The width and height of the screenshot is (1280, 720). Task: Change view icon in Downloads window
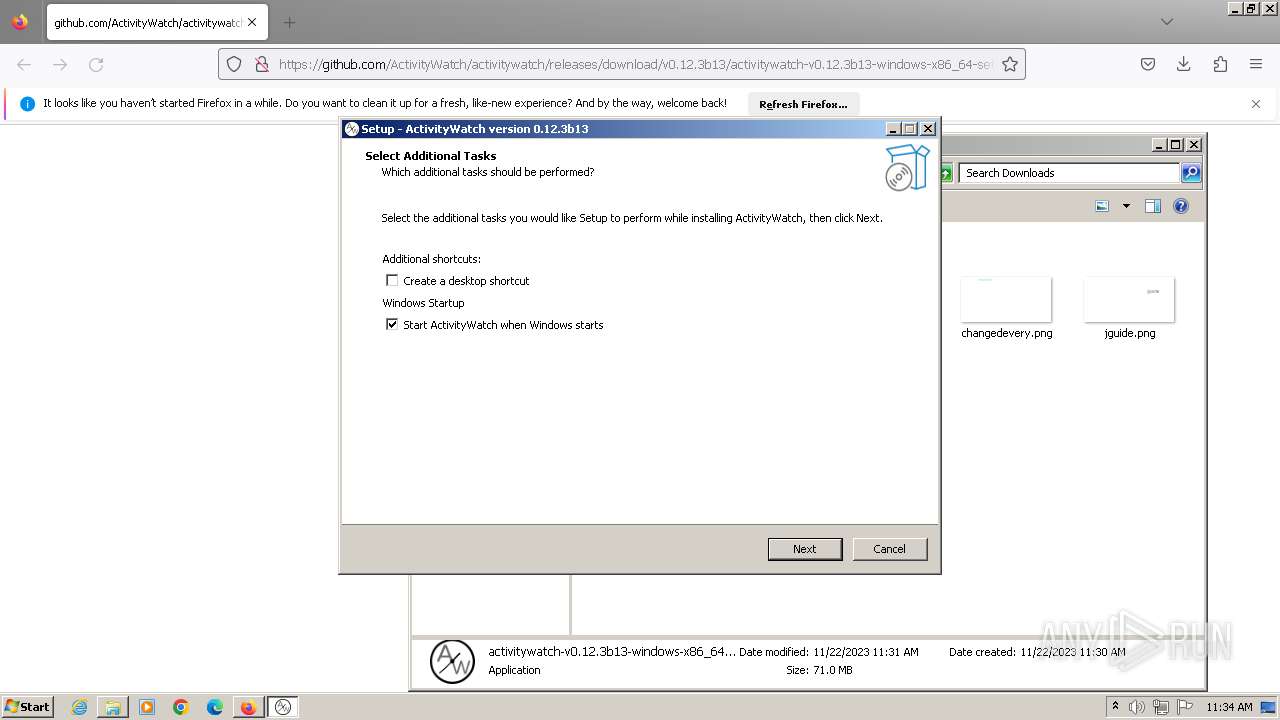1102,206
